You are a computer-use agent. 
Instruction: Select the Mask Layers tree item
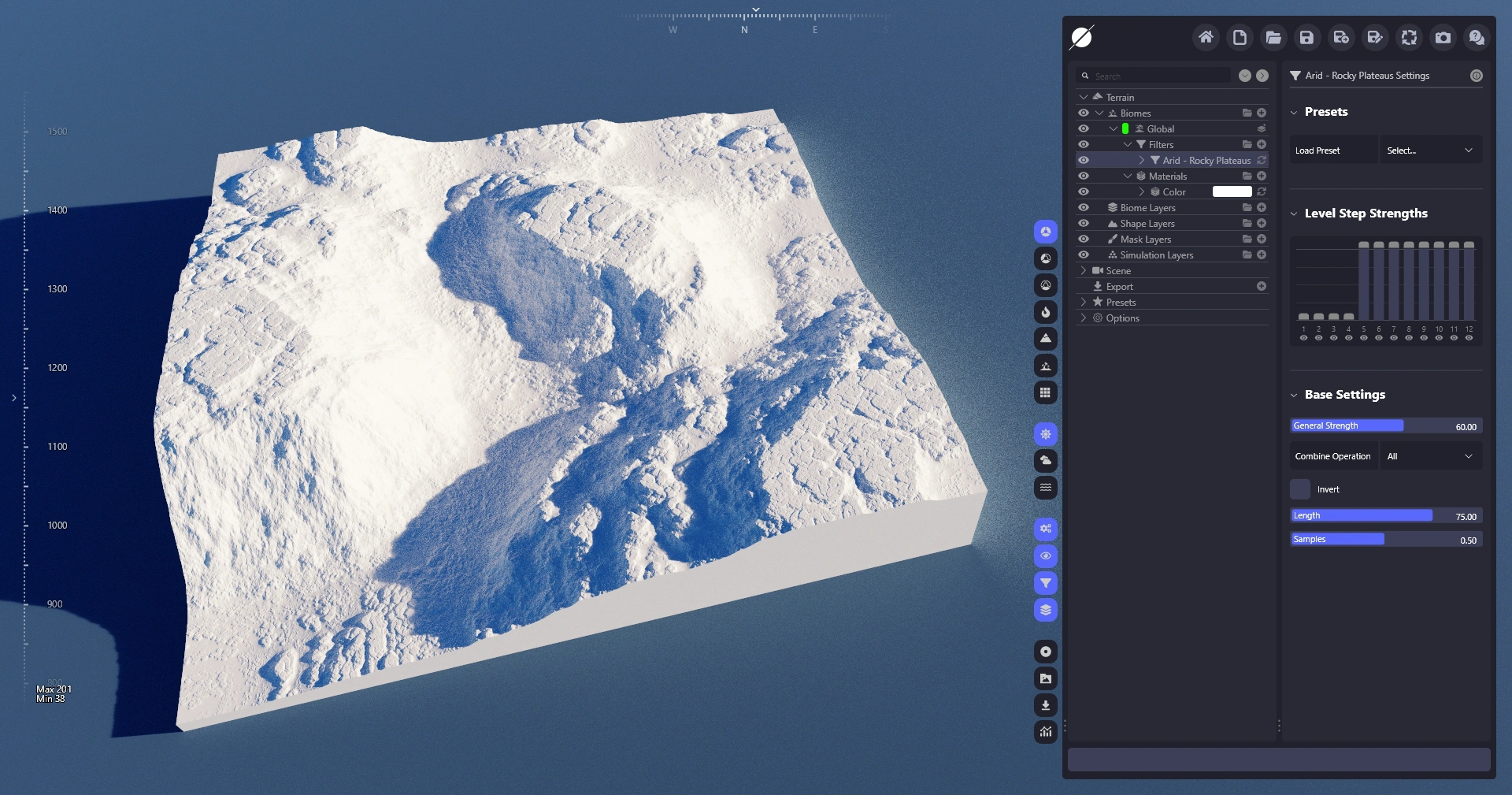(1145, 239)
